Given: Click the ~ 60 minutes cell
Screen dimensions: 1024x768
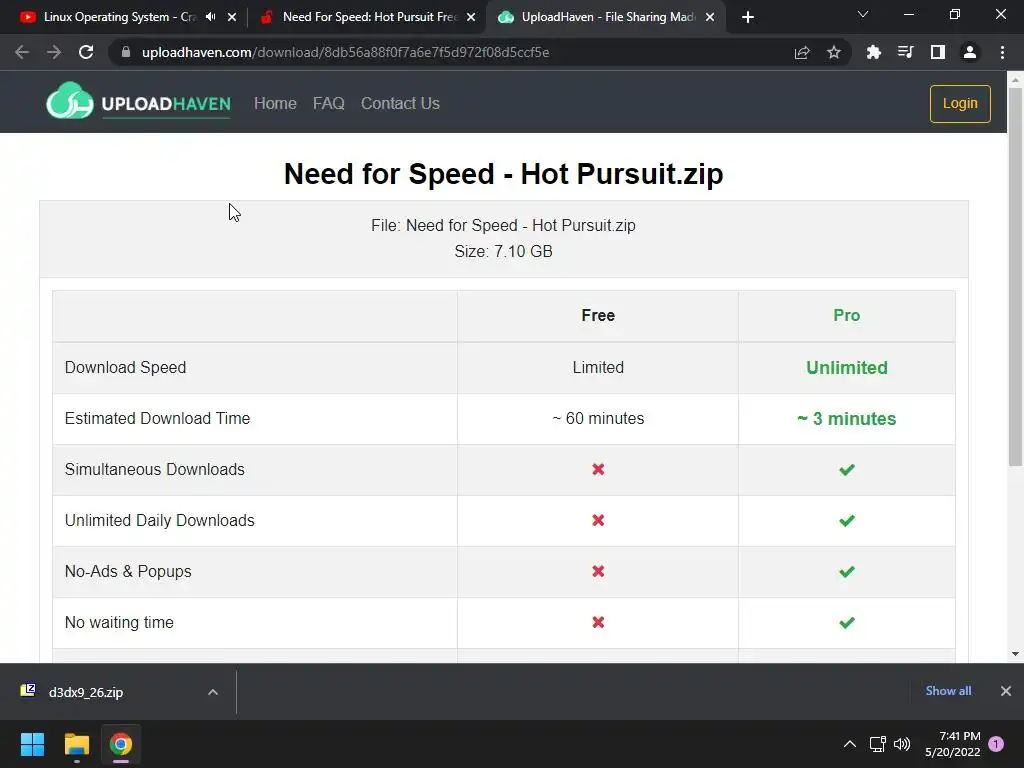Looking at the screenshot, I should click(598, 419).
